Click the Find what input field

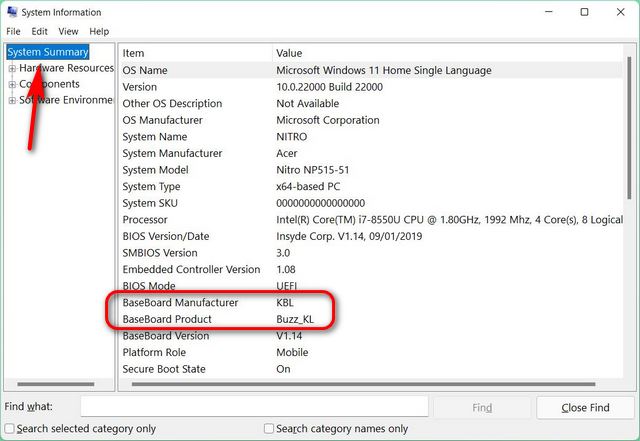254,406
